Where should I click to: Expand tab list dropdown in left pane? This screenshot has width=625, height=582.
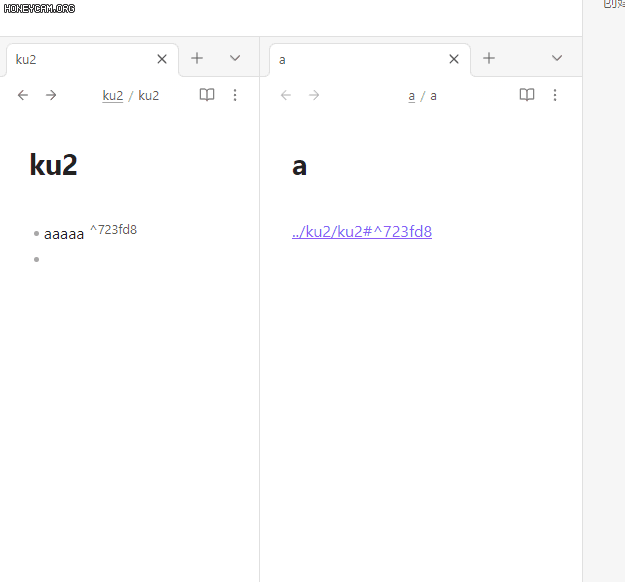pos(235,58)
